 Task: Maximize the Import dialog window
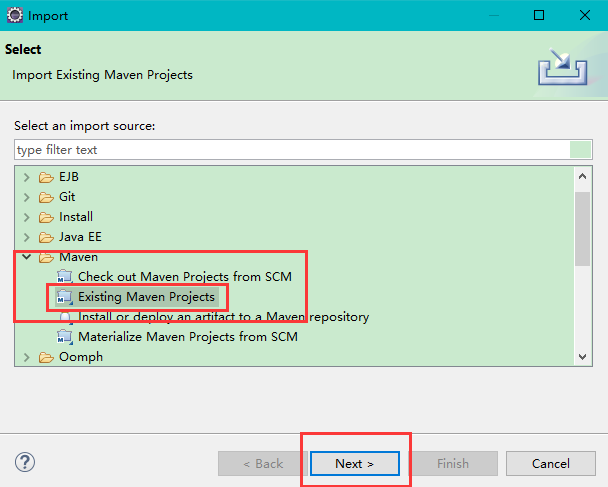pyautogui.click(x=539, y=15)
